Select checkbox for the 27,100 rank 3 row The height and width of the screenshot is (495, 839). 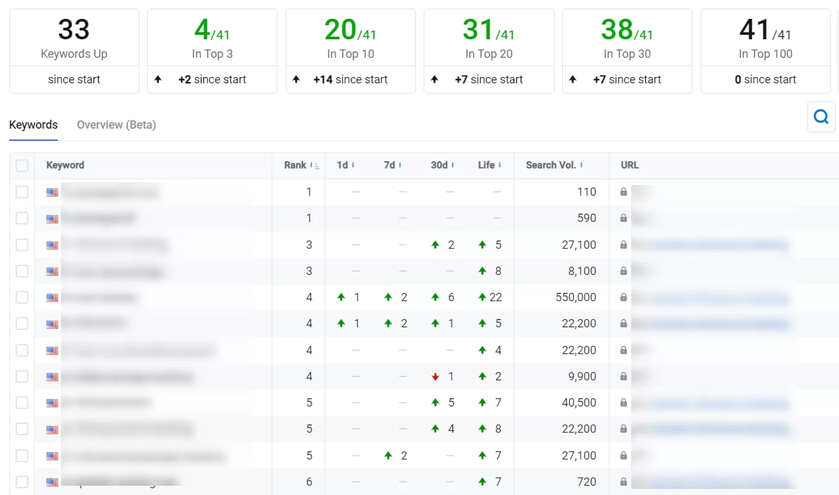click(22, 245)
